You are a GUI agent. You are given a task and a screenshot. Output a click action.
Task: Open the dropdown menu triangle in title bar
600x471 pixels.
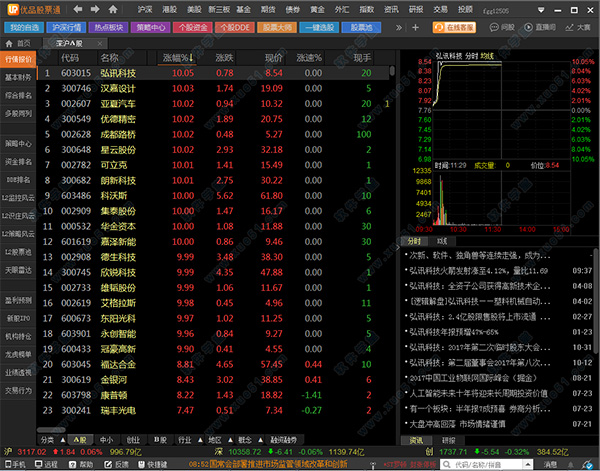pyautogui.click(x=541, y=10)
